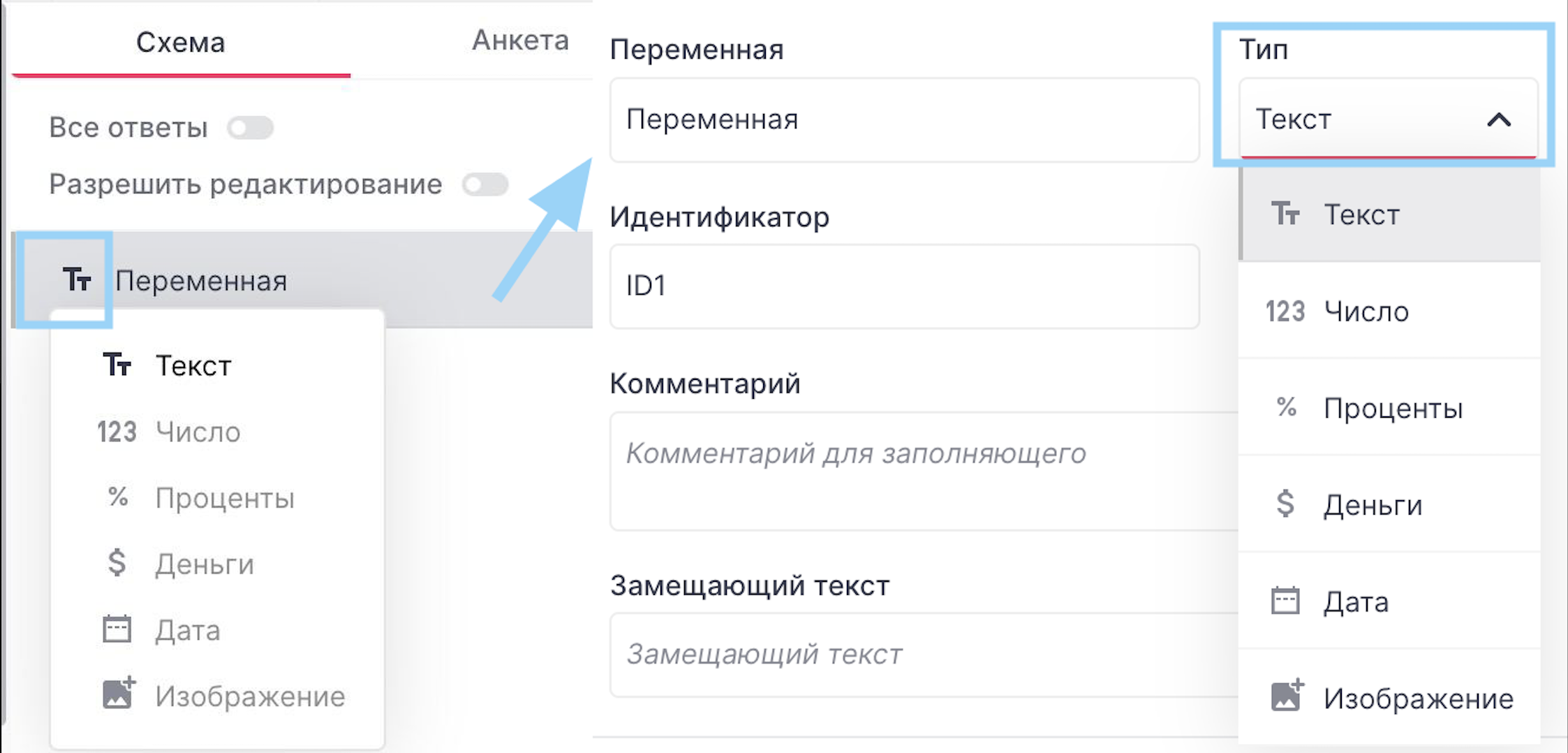This screenshot has height=753, width=1568.
Task: Open the Тип combo box showing Текст
Action: tap(1388, 119)
